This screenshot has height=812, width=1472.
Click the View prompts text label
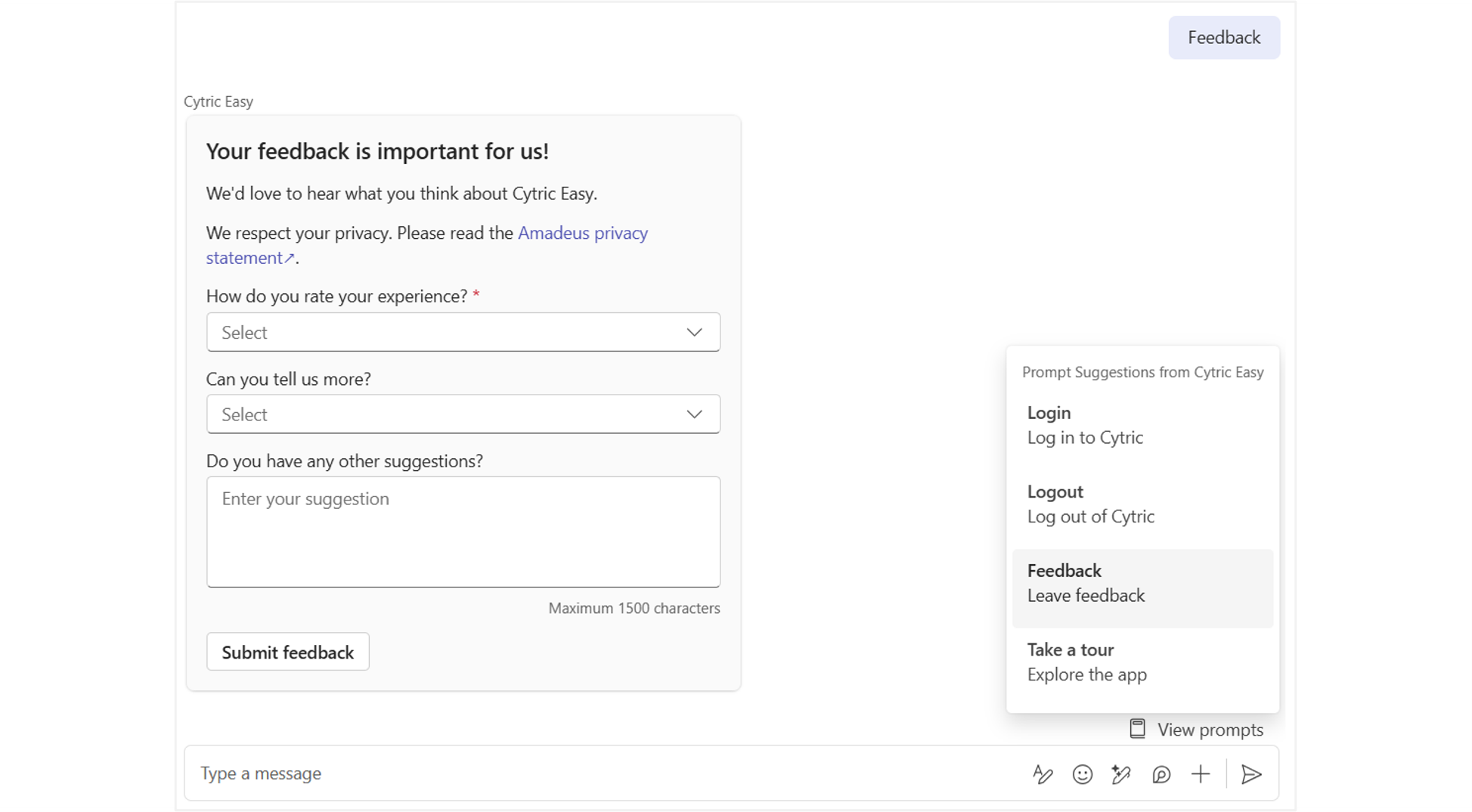click(x=1210, y=730)
